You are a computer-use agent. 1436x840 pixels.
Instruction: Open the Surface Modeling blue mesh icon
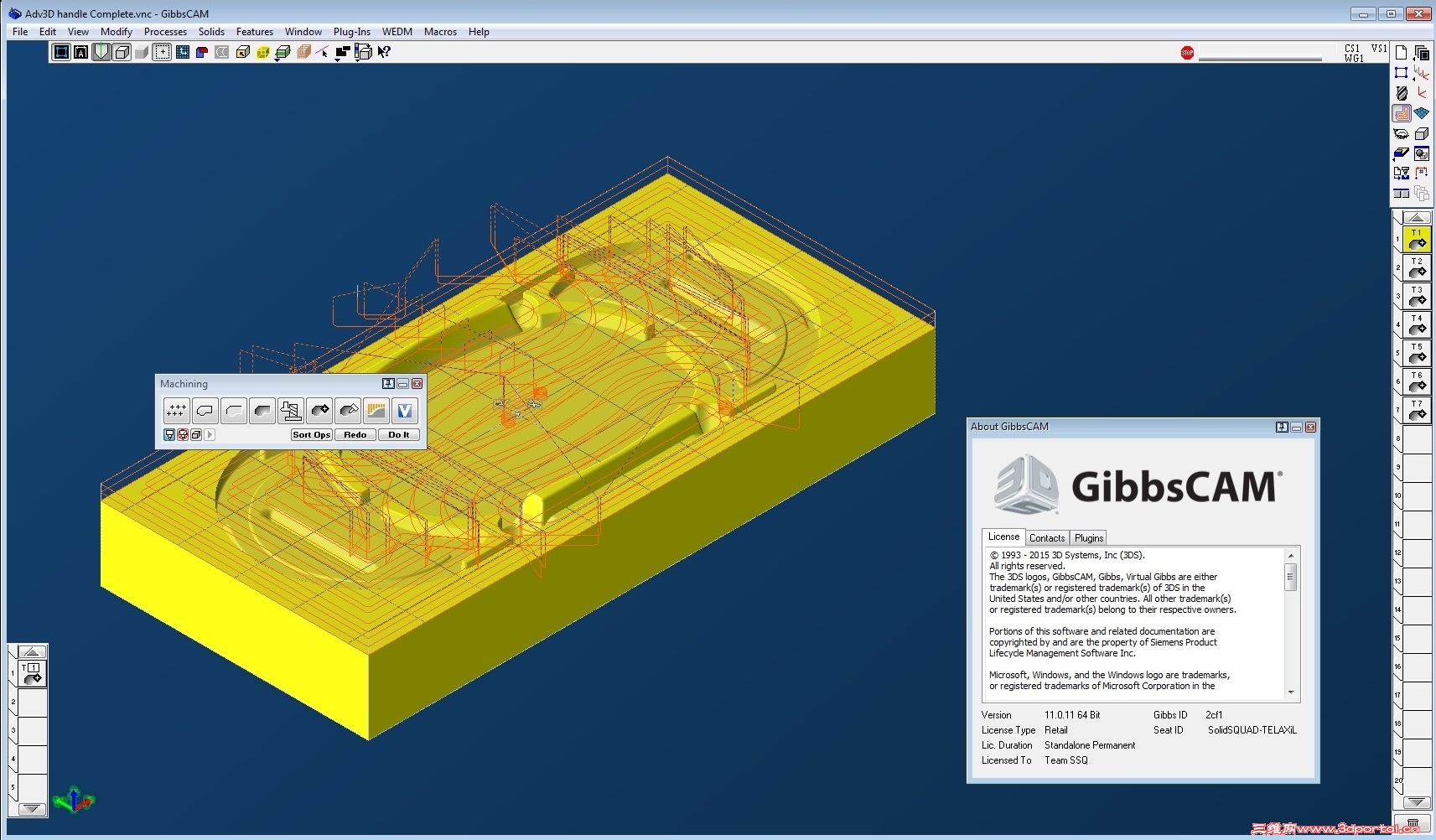tap(1422, 112)
